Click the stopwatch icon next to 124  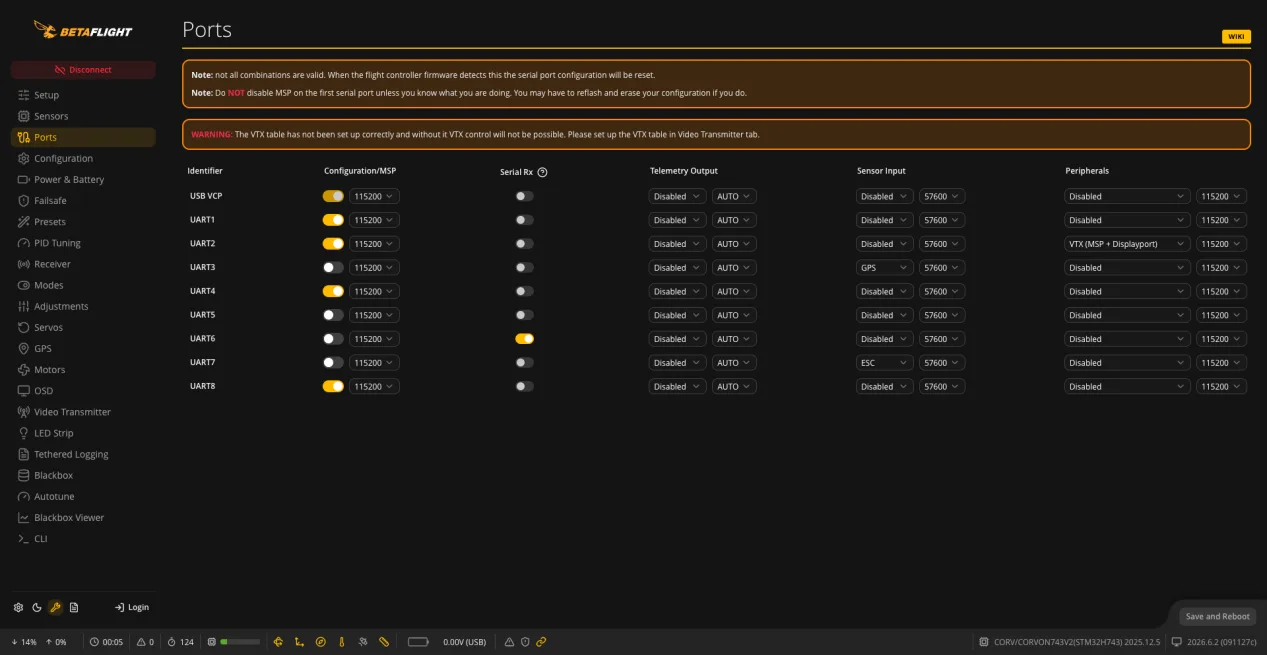tap(171, 642)
